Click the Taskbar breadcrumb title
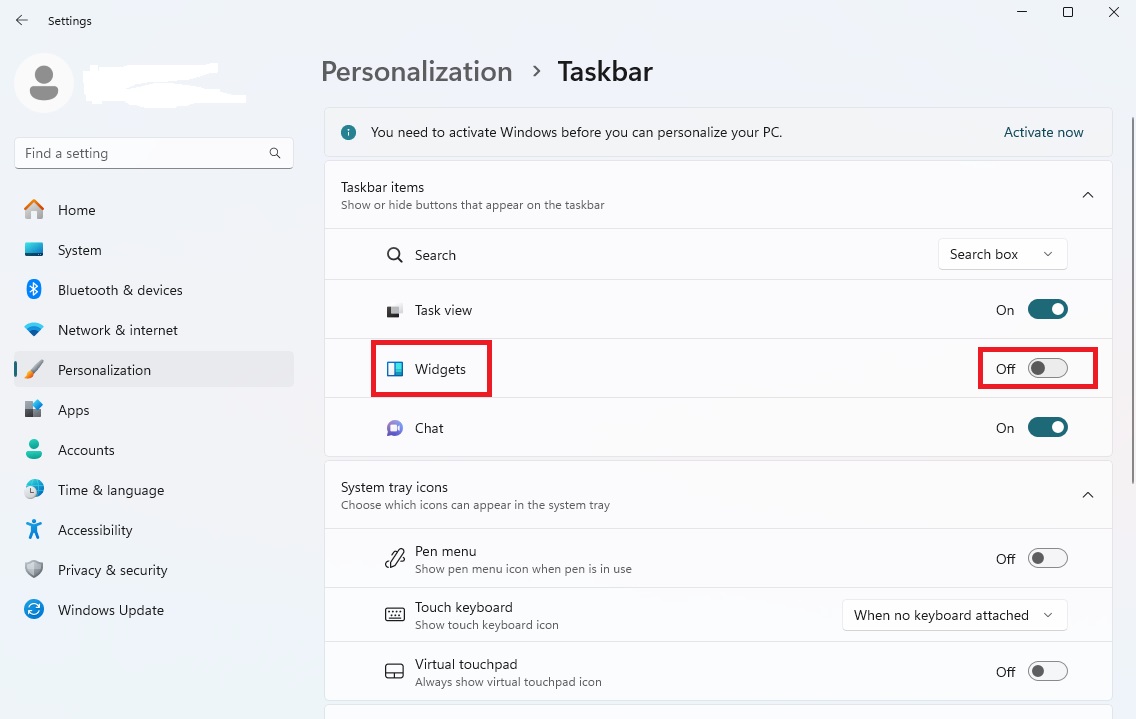The height and width of the screenshot is (719, 1136). [605, 72]
